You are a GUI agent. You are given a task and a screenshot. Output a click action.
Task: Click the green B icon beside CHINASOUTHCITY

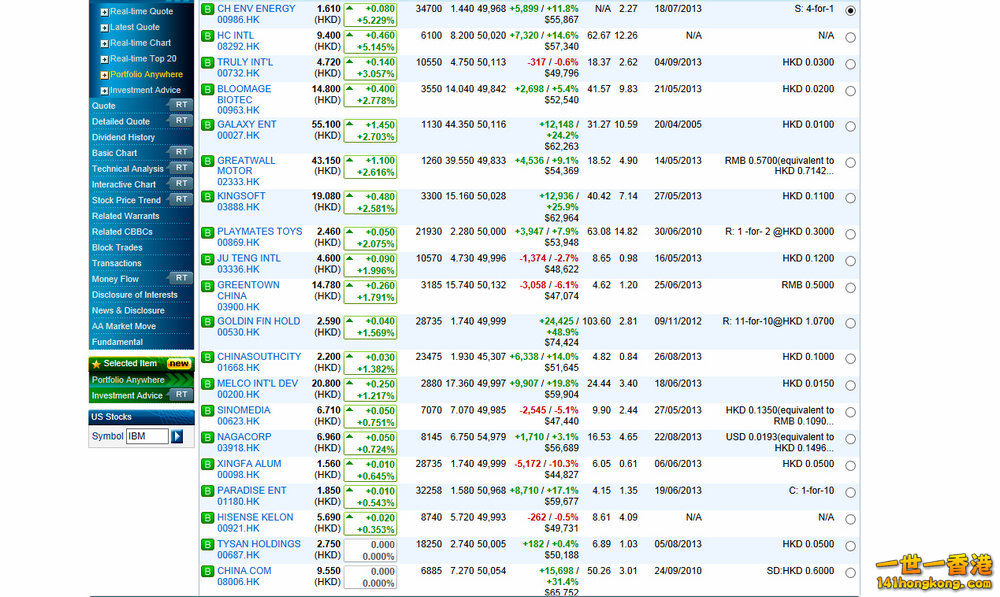(207, 357)
